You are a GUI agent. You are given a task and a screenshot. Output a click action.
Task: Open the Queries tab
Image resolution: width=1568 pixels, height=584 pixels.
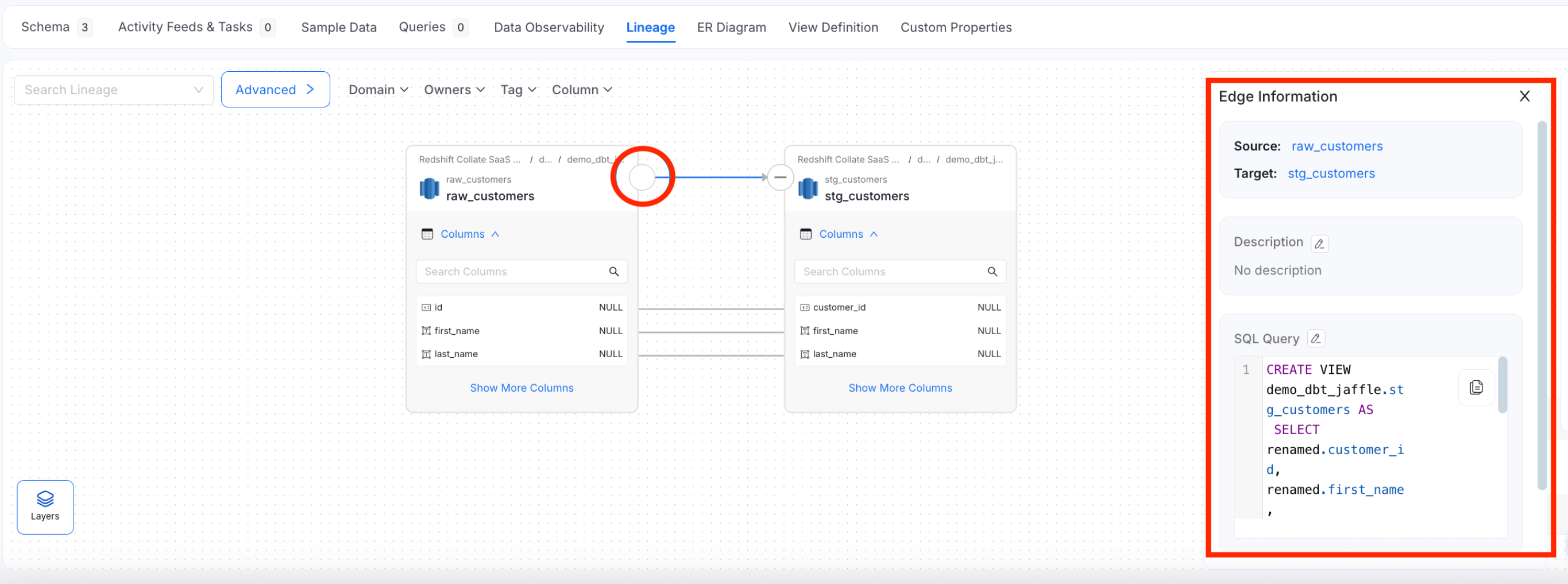tap(433, 28)
